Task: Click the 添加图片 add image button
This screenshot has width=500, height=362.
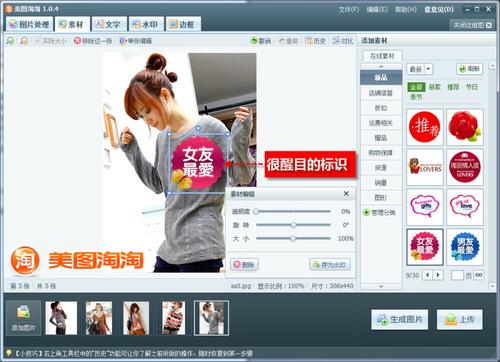Action: point(23,318)
